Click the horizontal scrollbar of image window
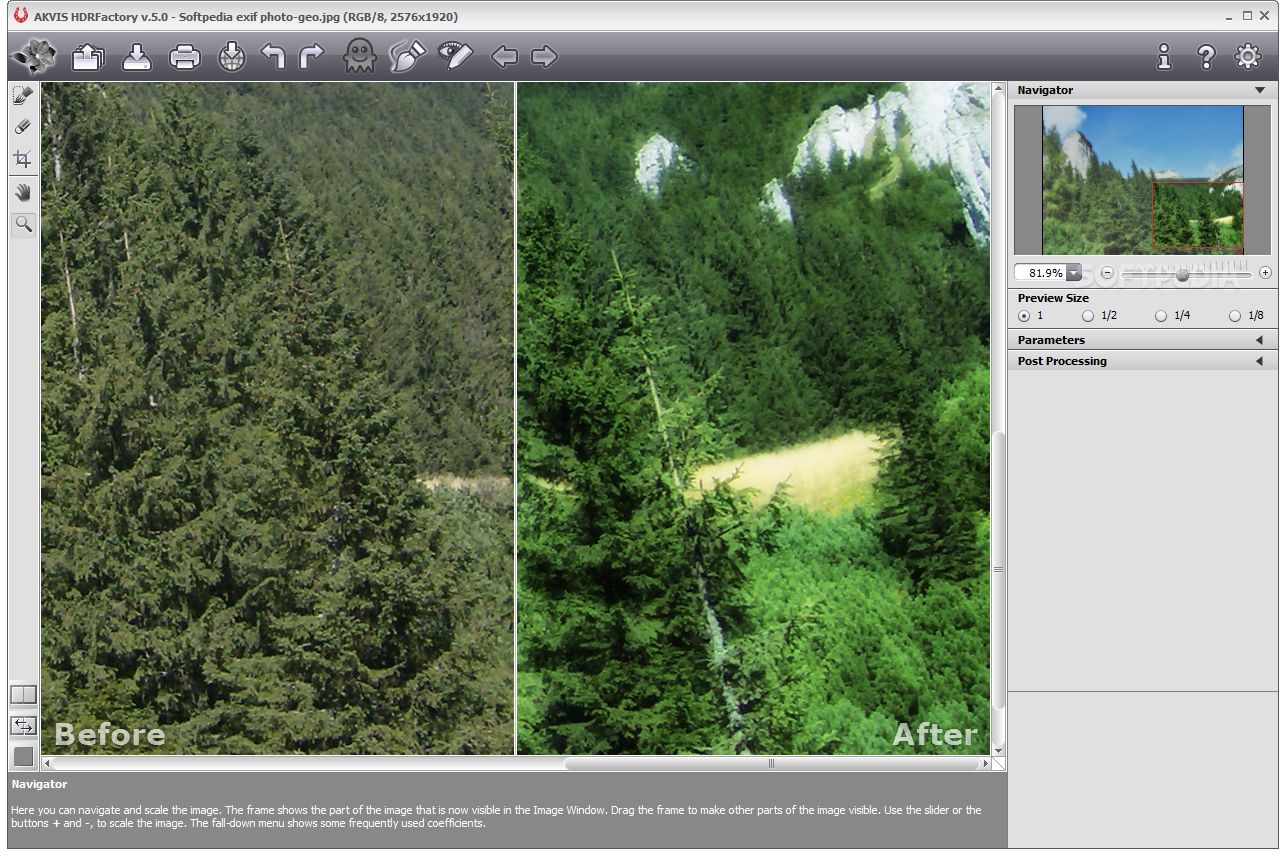 tap(772, 763)
